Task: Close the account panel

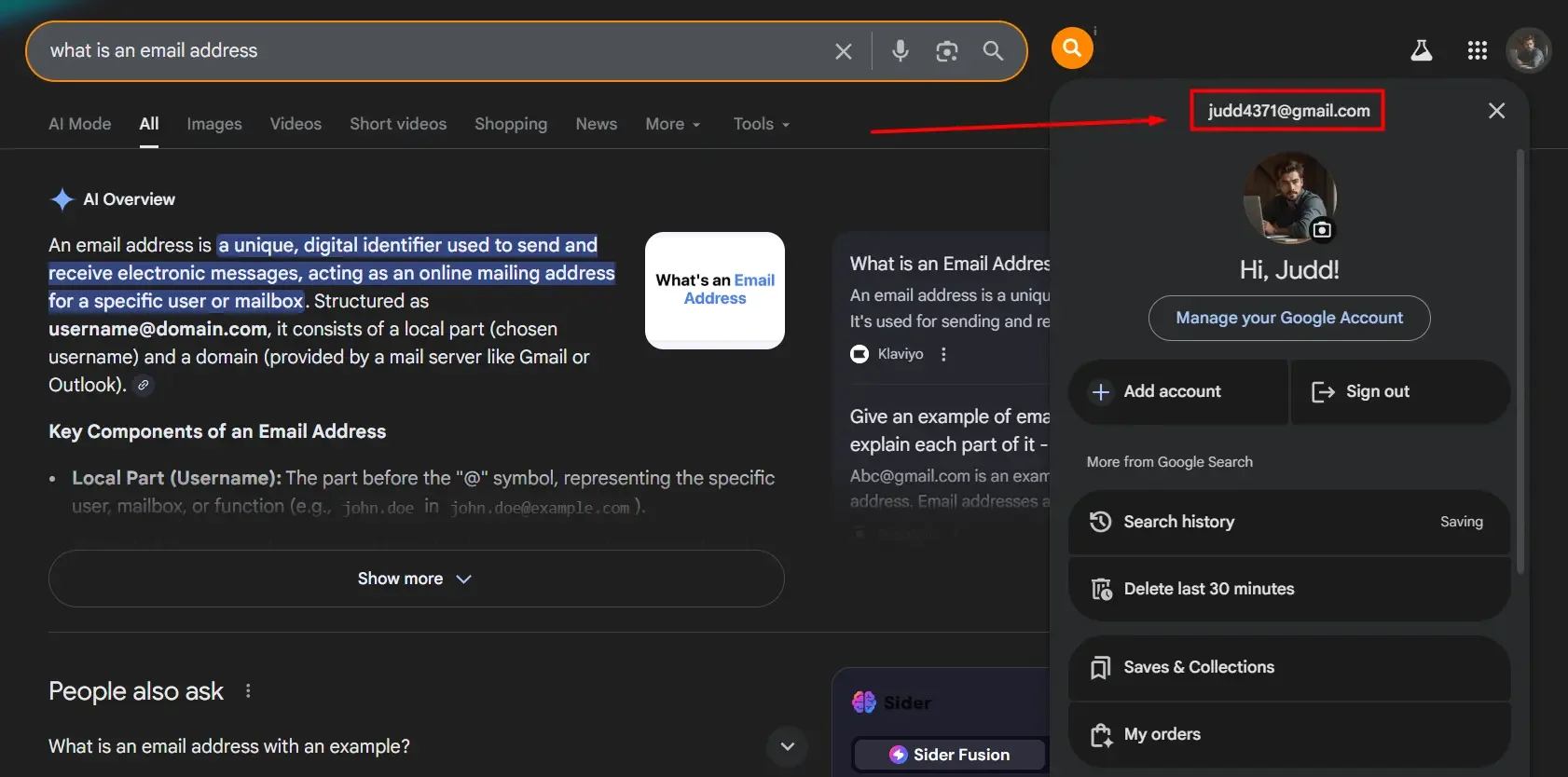Action: [x=1496, y=111]
